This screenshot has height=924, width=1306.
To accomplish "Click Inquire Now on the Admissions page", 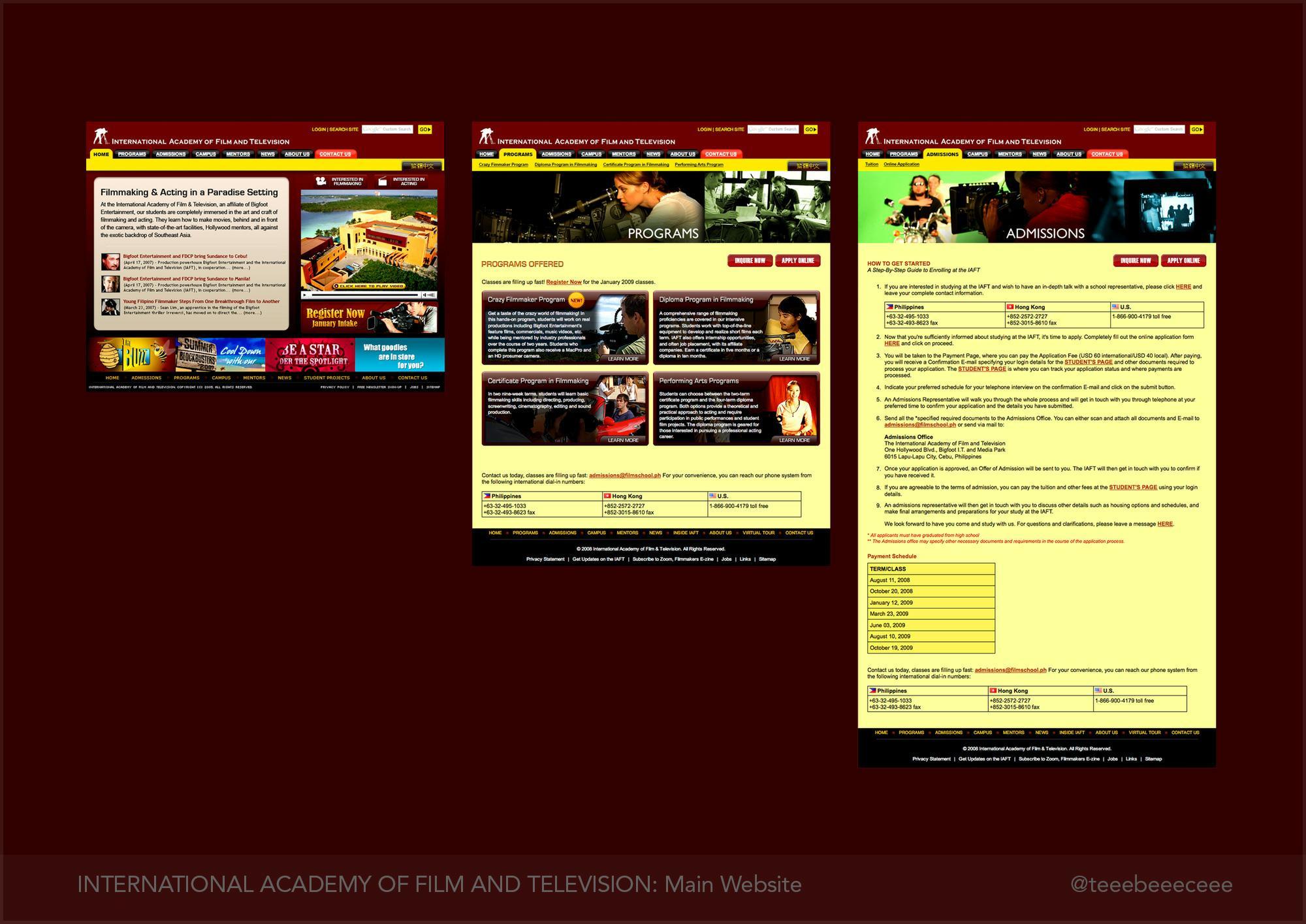I will coord(1136,261).
